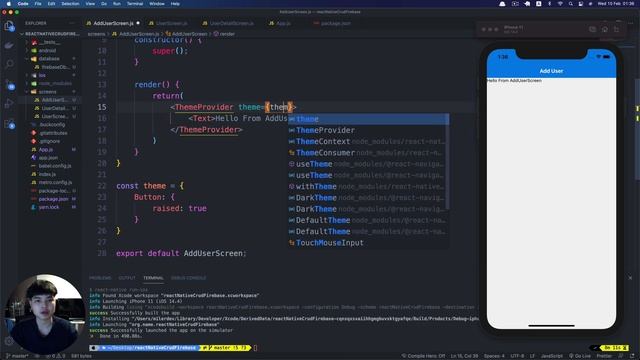Screen dimensions: 640x360
Task: Expand the ios folder
Action: tap(50, 76)
